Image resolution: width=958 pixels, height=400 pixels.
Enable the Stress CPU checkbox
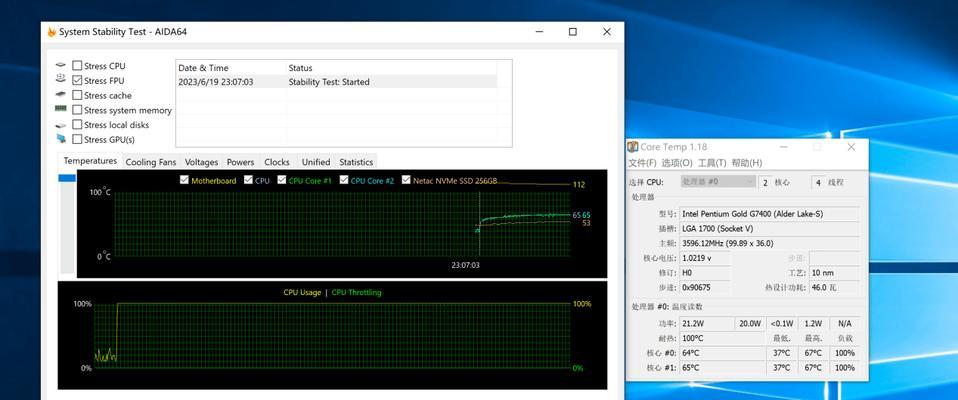pyautogui.click(x=77, y=65)
